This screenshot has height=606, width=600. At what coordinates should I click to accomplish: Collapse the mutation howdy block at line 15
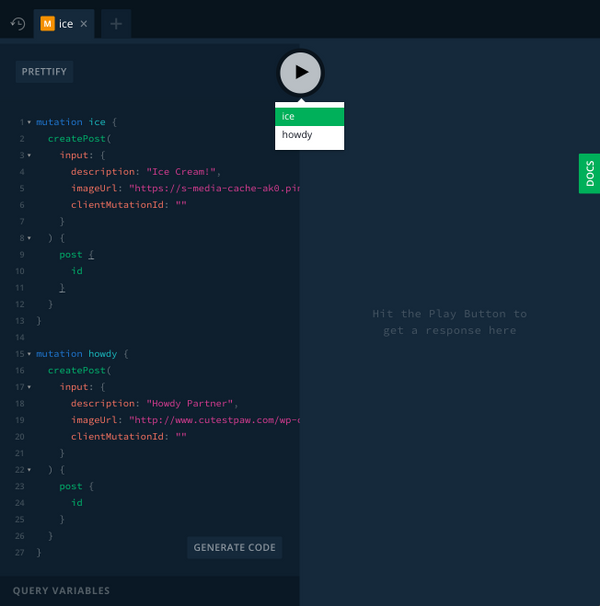(x=29, y=354)
